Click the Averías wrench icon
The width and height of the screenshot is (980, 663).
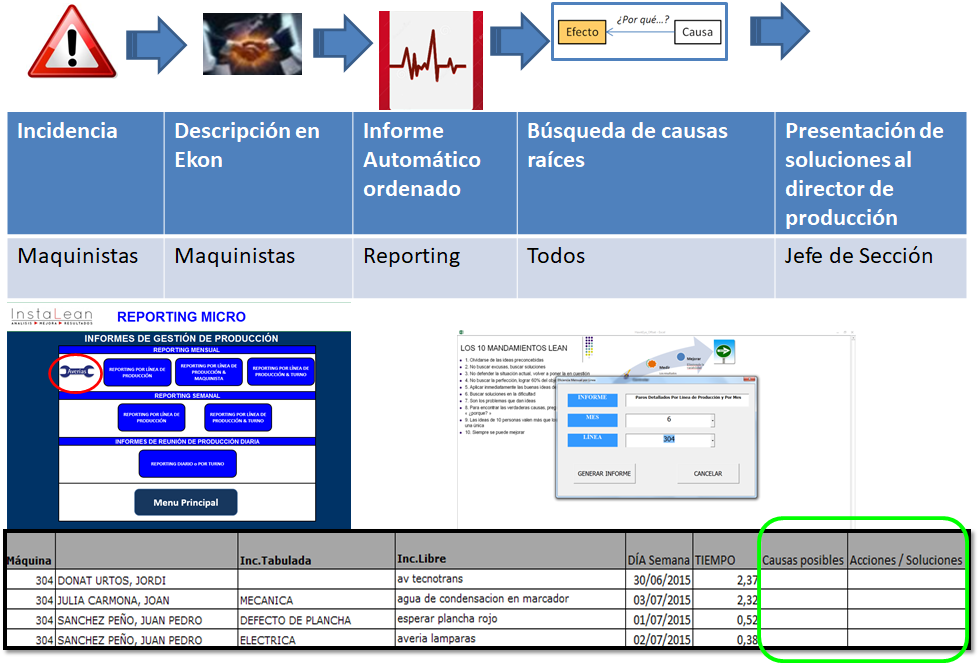point(74,372)
